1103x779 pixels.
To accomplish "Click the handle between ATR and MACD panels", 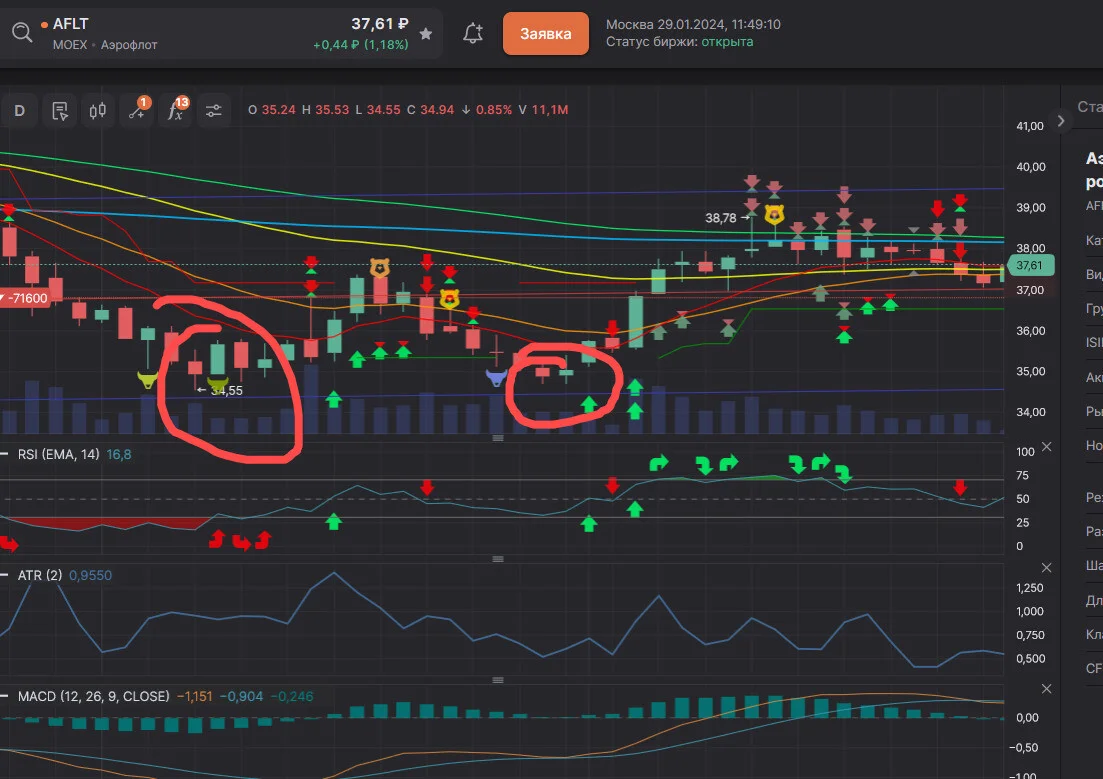I will coord(498,680).
